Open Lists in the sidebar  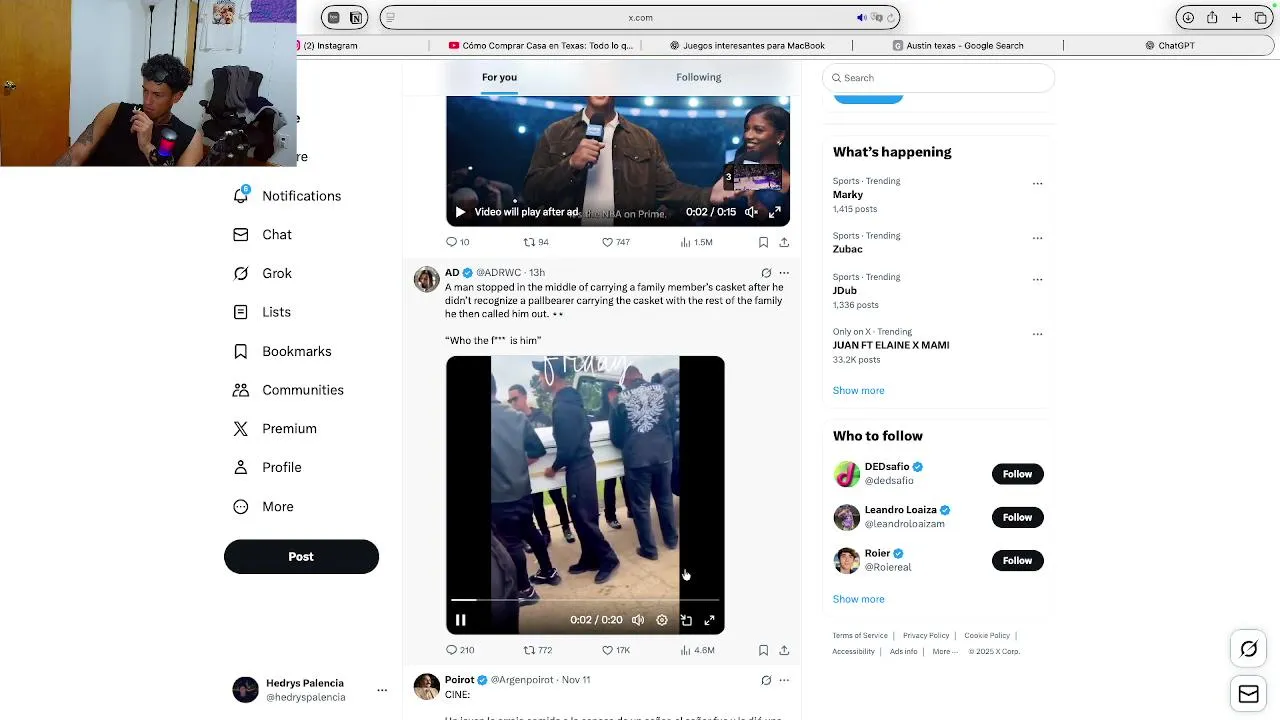tap(261, 312)
